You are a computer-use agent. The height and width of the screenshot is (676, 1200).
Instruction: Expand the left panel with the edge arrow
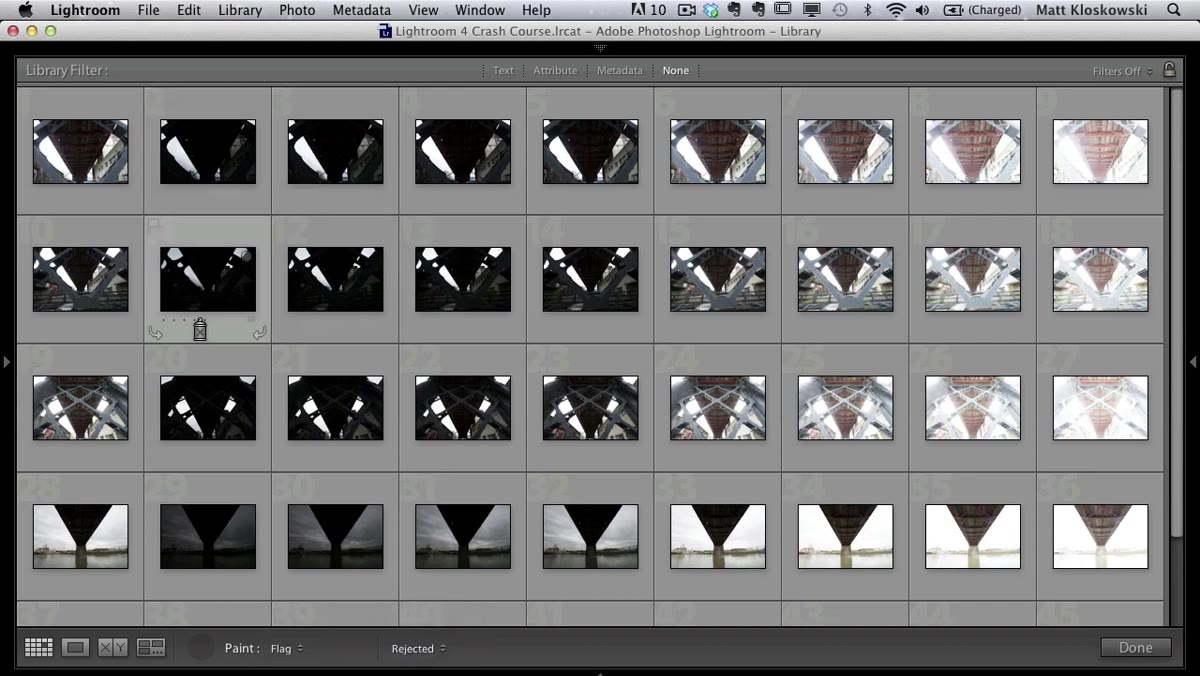7,361
